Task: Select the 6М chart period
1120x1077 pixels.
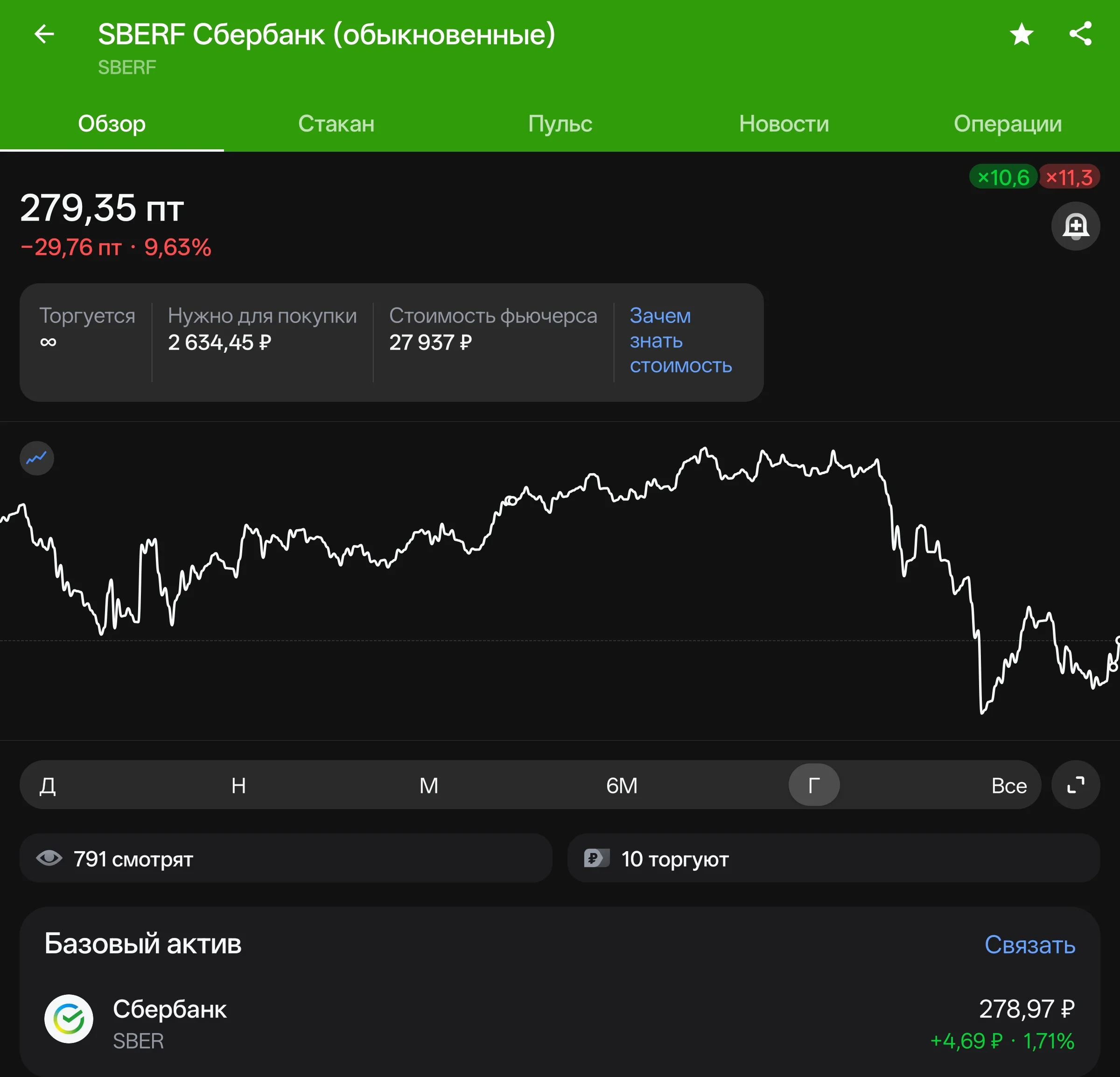Action: point(622,786)
